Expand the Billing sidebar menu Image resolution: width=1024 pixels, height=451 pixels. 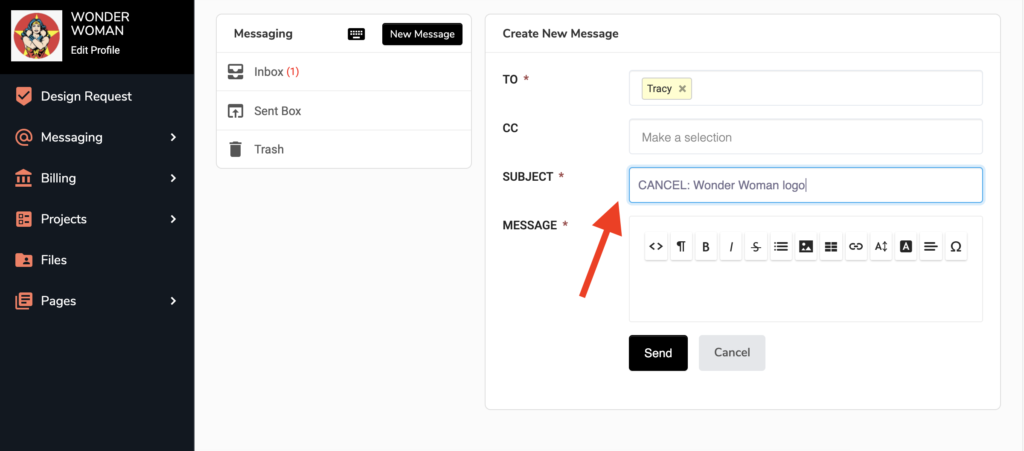tap(173, 178)
